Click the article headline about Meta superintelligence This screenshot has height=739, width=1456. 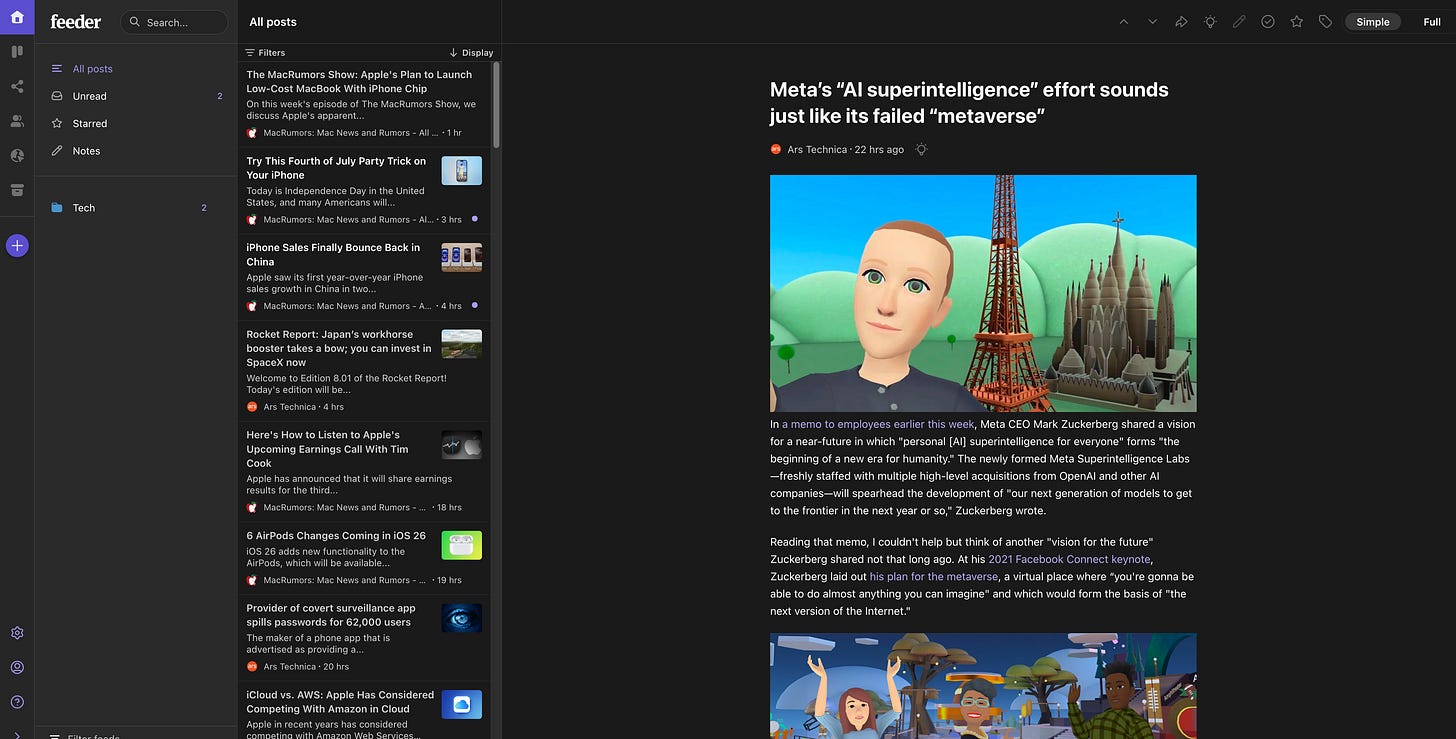969,102
